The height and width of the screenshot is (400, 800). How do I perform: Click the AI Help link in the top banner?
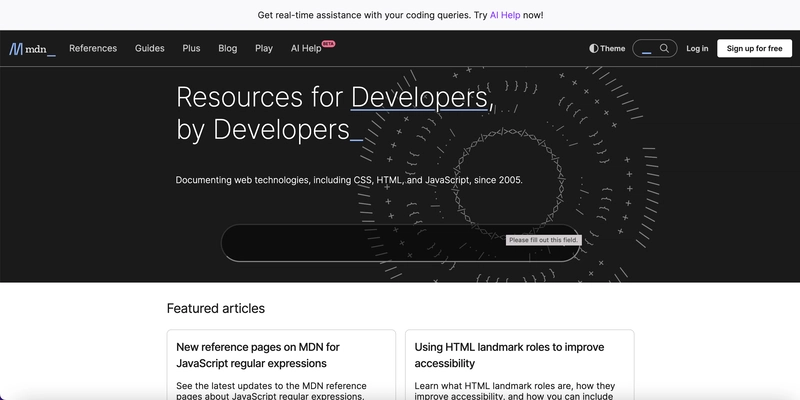point(505,15)
